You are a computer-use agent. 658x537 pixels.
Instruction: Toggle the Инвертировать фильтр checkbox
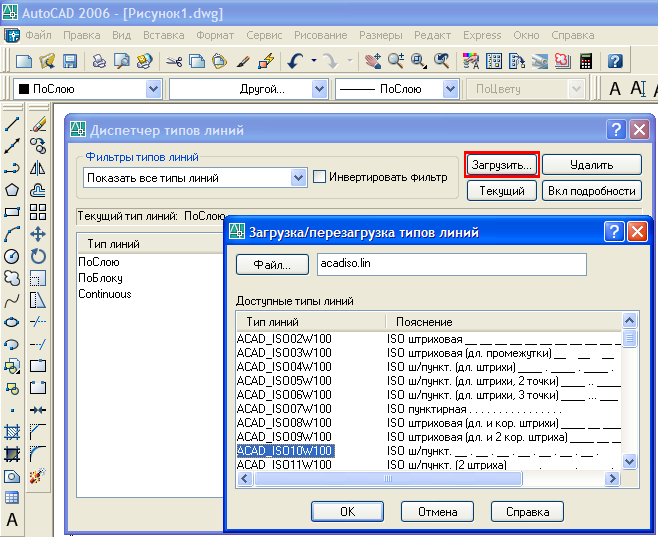pos(319,177)
